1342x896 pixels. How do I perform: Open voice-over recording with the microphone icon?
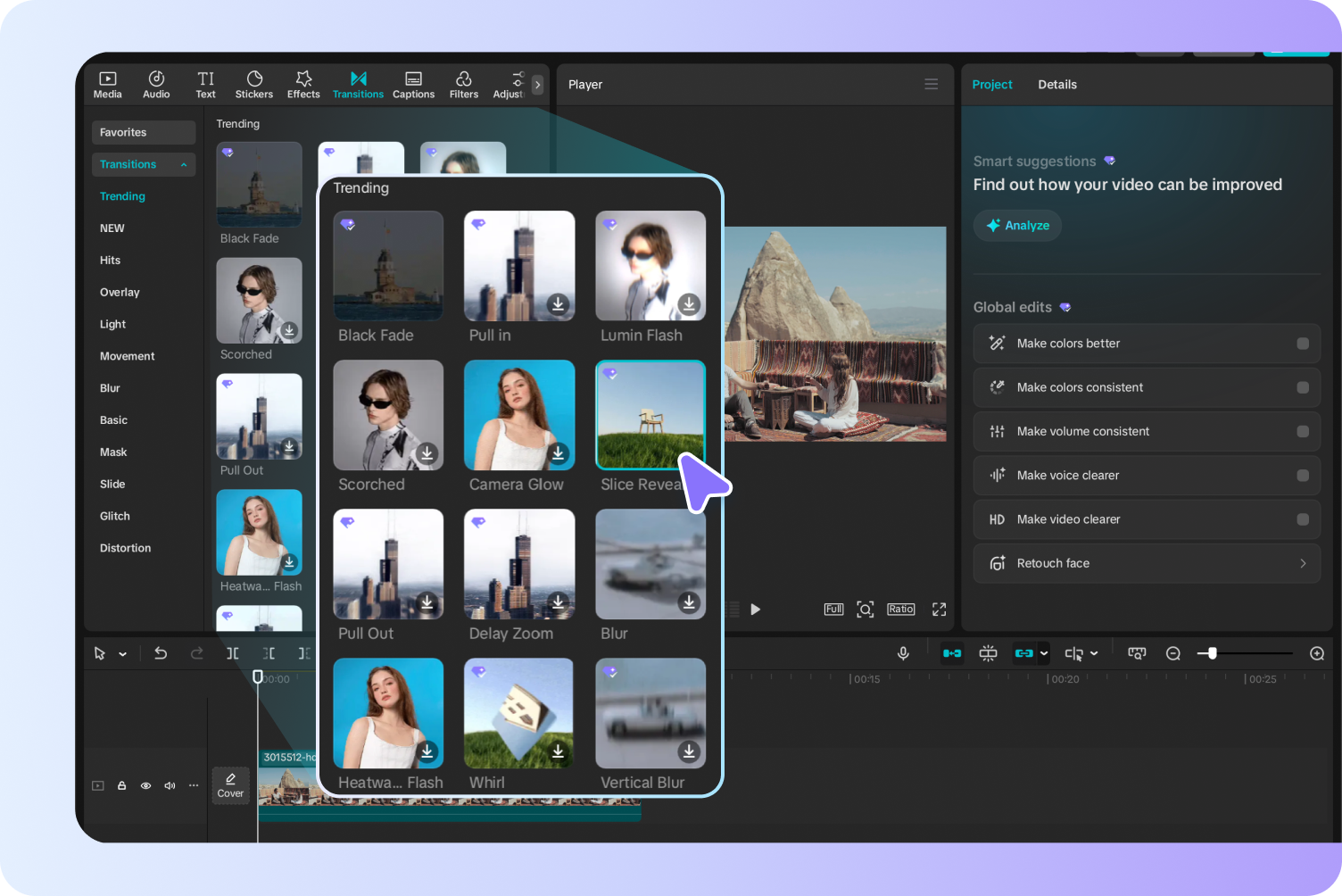pos(903,652)
